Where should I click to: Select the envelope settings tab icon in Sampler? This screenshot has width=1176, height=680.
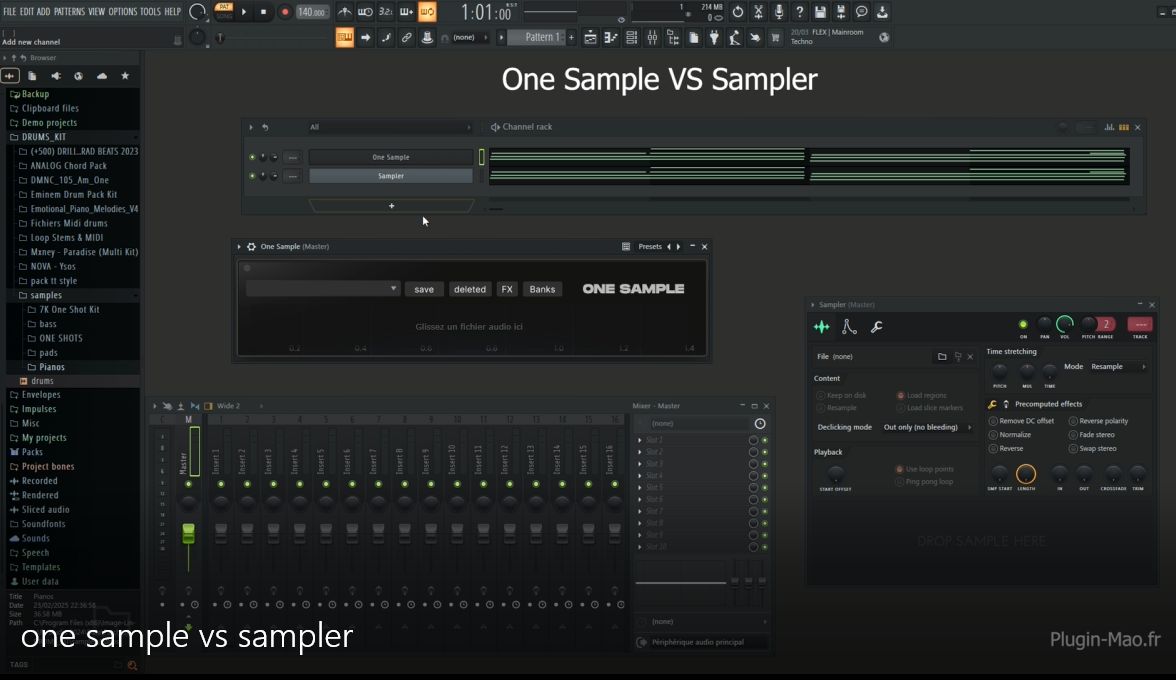click(x=849, y=327)
